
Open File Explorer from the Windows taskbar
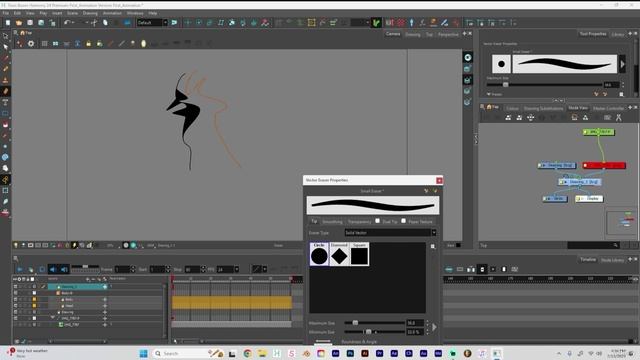(262, 353)
